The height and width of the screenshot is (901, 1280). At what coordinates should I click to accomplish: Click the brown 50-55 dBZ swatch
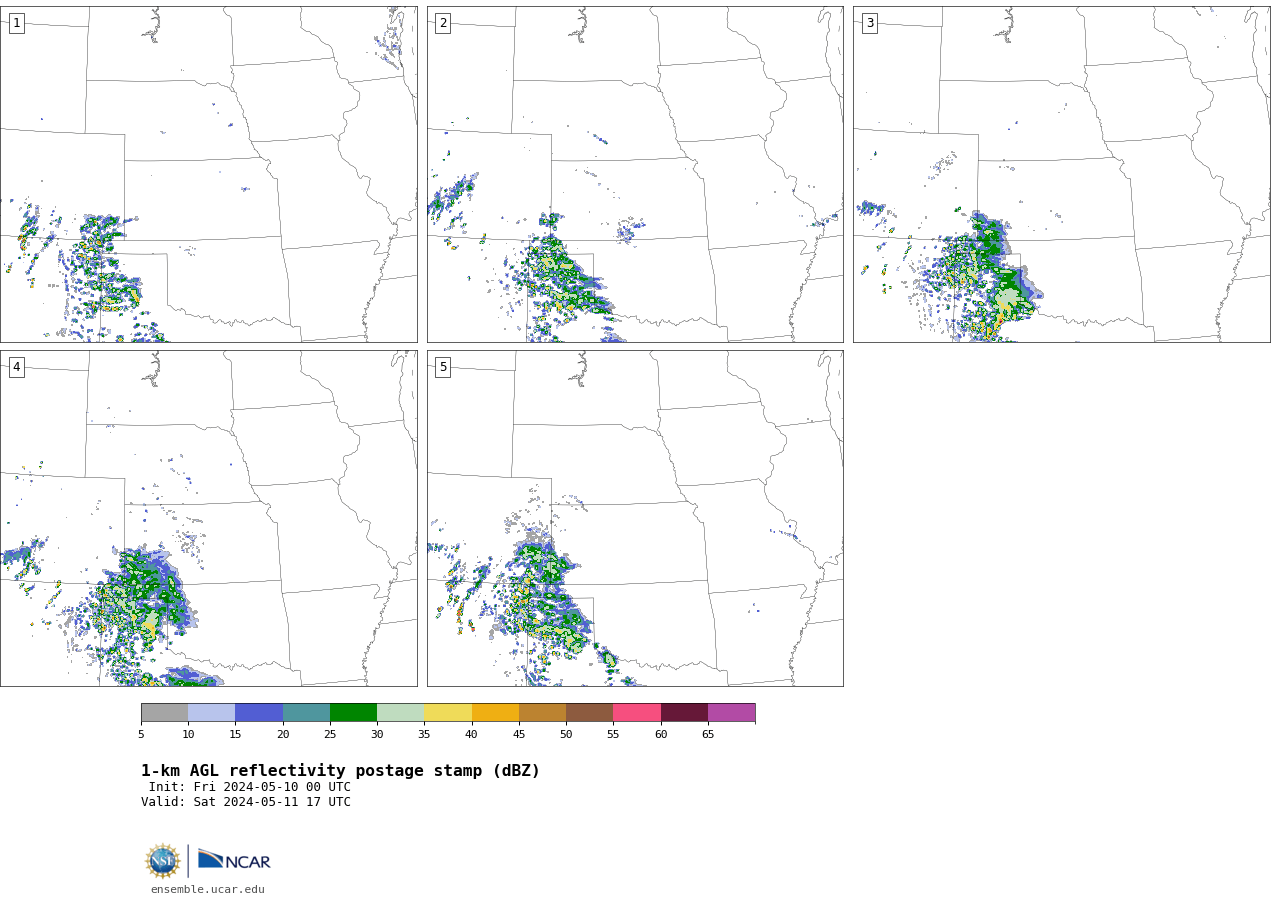click(x=589, y=713)
